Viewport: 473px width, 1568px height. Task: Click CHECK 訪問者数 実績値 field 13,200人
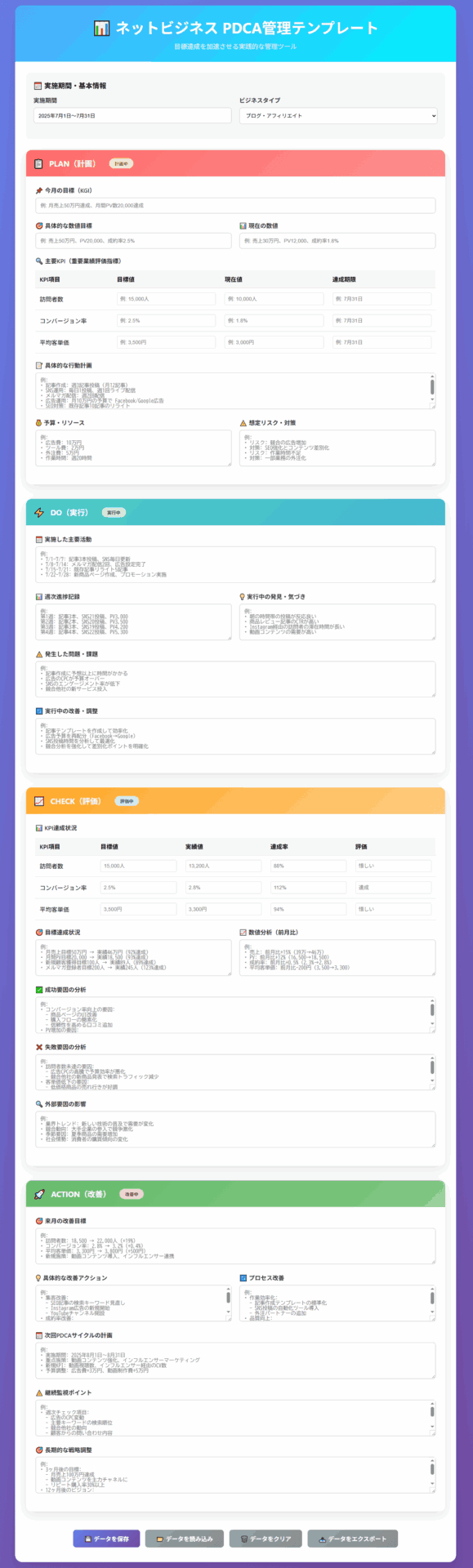[x=223, y=866]
